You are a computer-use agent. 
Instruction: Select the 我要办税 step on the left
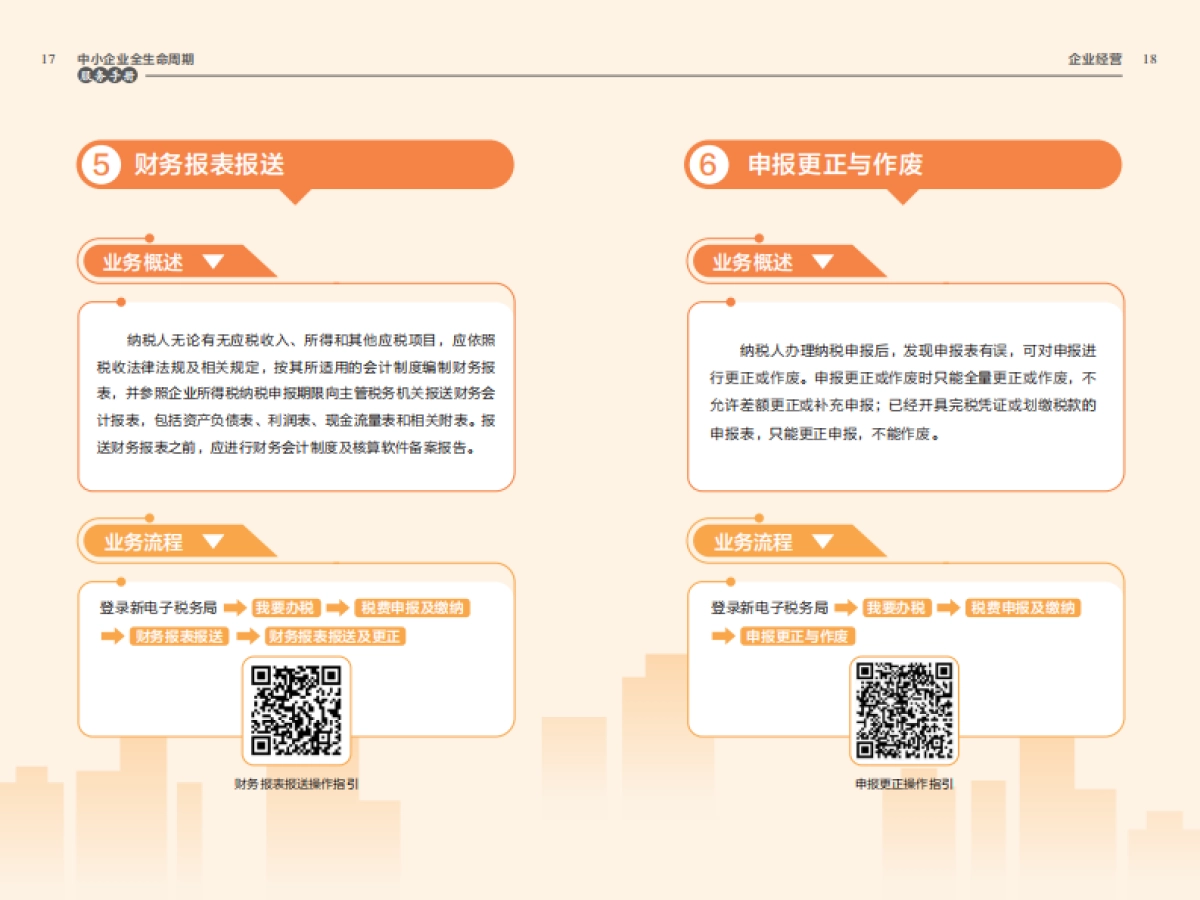click(x=283, y=607)
